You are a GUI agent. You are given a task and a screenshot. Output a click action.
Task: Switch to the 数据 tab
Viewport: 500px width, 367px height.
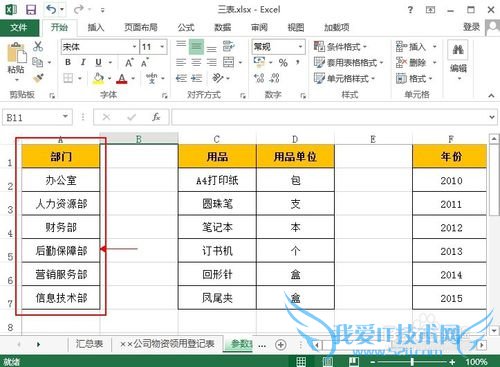222,27
